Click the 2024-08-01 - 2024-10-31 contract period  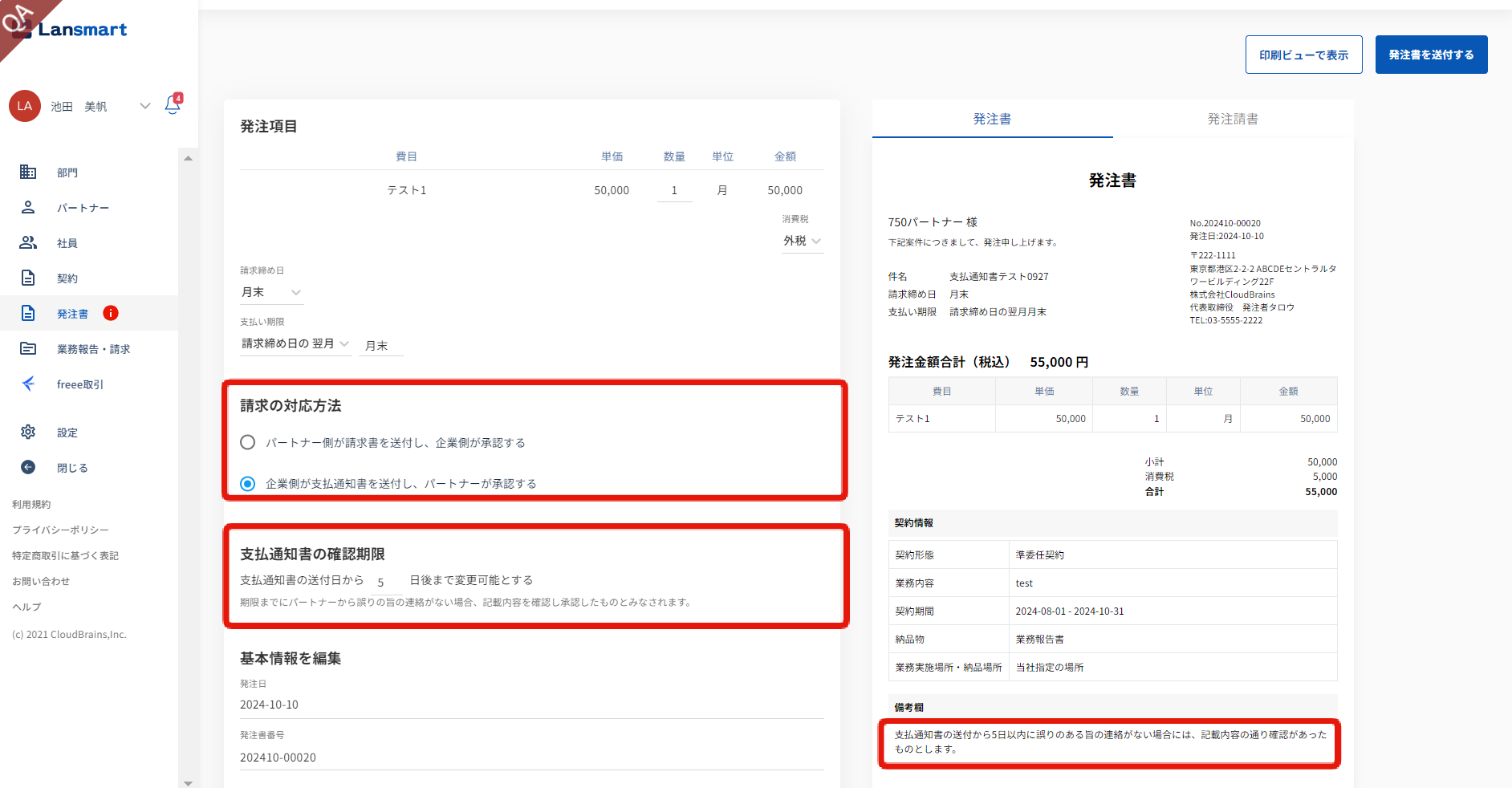1070,611
